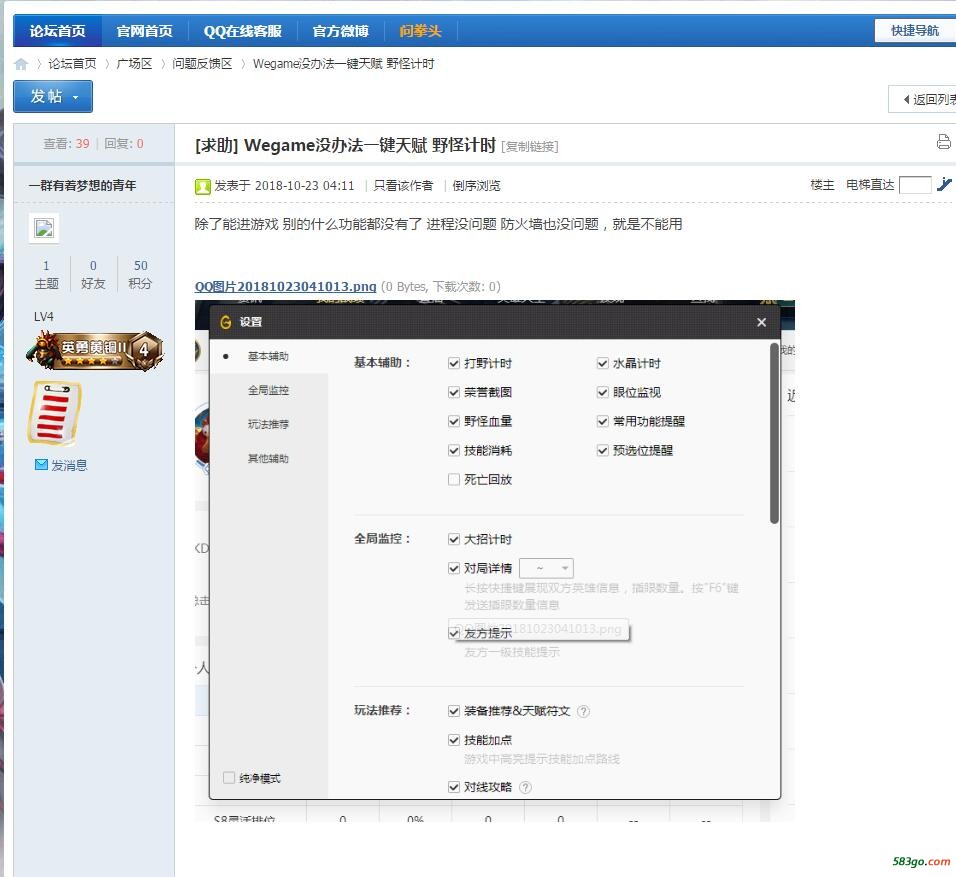Toggle the 对线攻略 checkbox
The width and height of the screenshot is (956, 877).
[454, 787]
